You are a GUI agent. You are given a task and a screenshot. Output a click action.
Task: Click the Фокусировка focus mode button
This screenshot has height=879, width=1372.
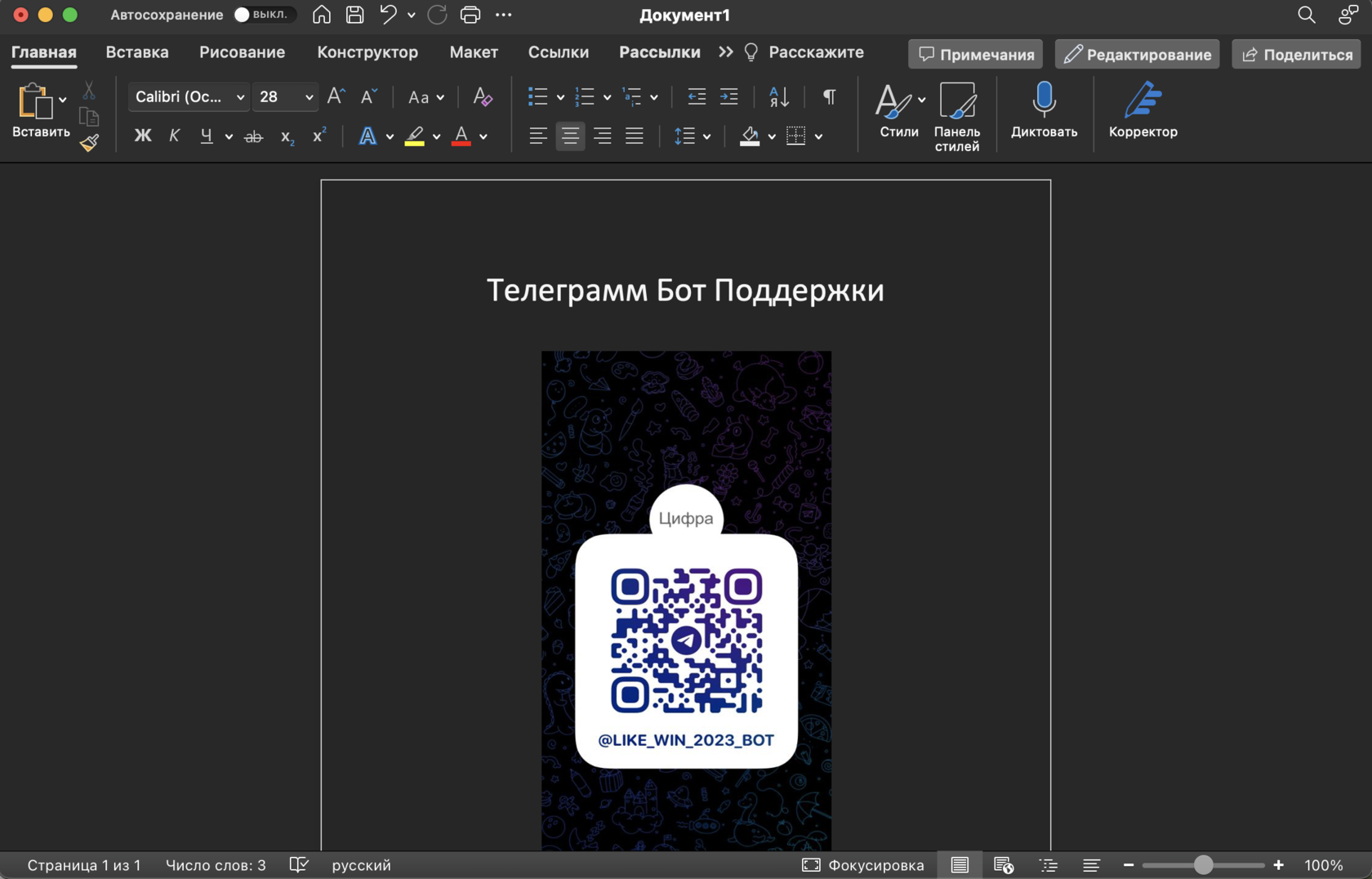pos(863,864)
